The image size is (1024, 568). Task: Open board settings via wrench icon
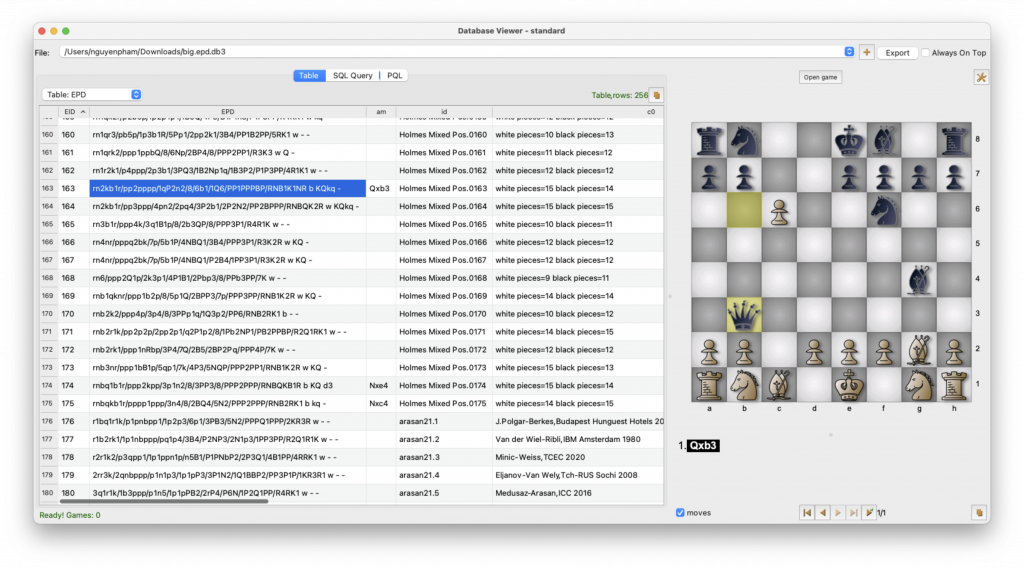(x=981, y=77)
